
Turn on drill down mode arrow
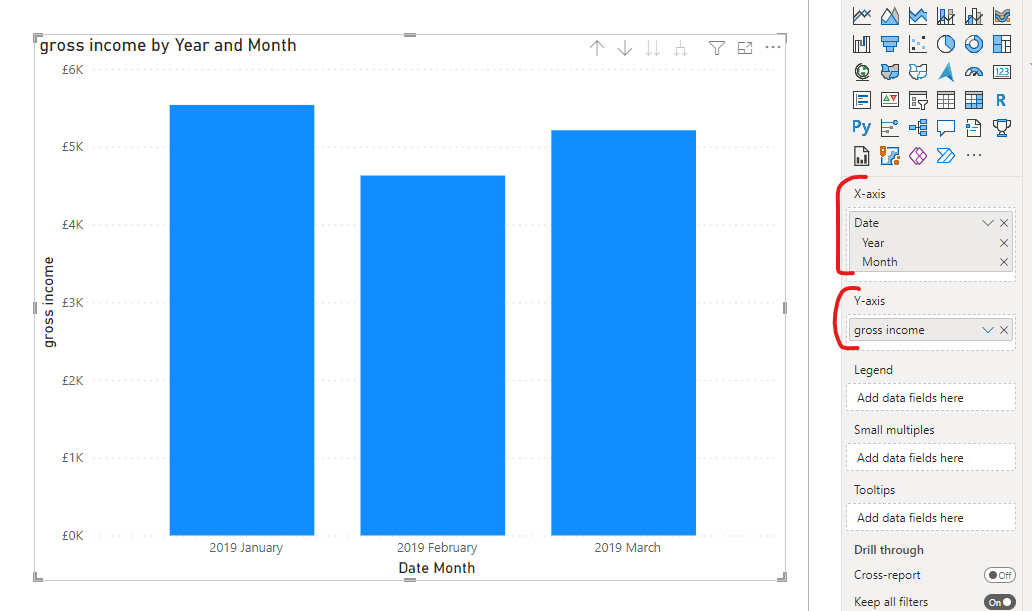click(x=625, y=48)
